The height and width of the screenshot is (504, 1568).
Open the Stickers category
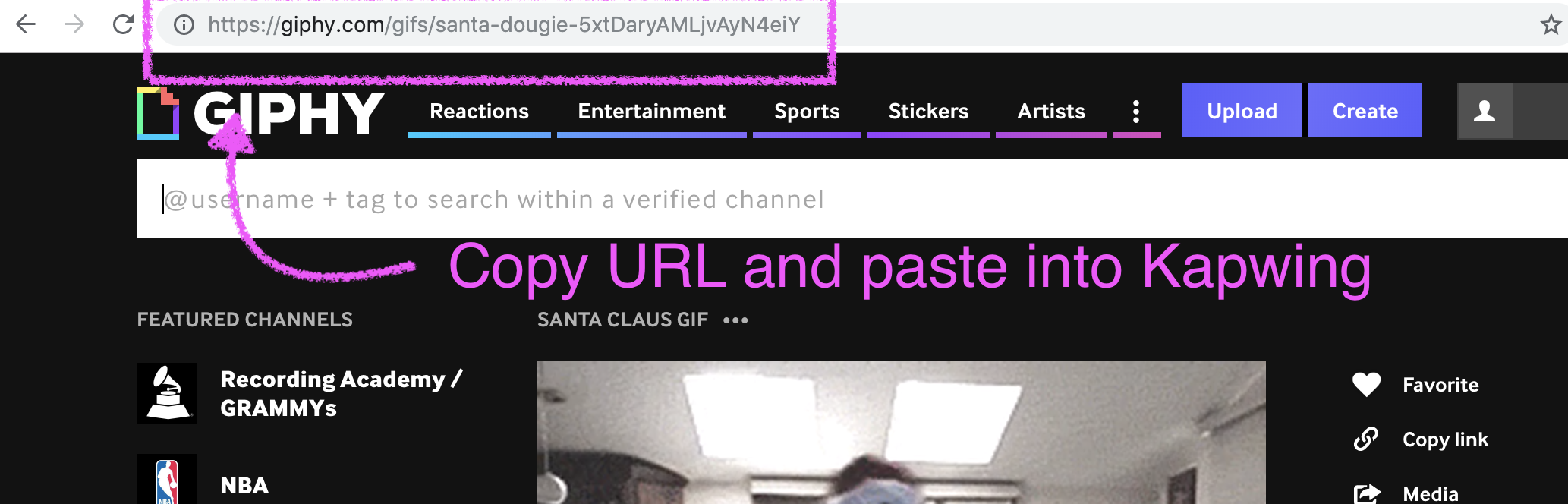tap(928, 112)
